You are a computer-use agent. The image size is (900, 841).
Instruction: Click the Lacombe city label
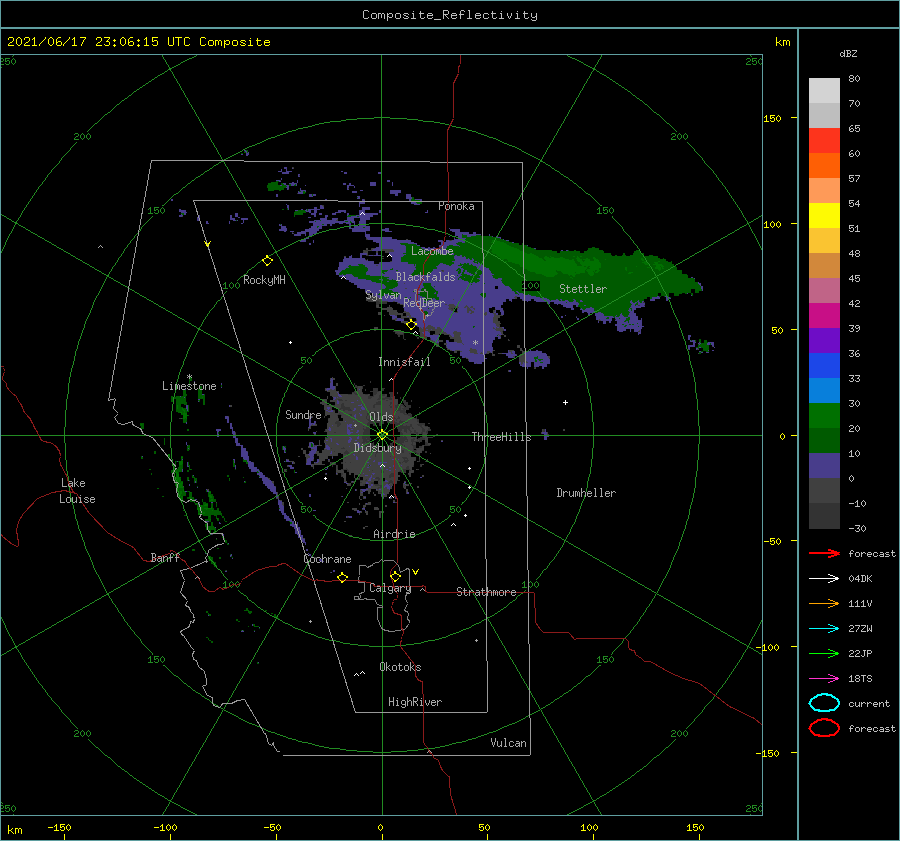432,251
